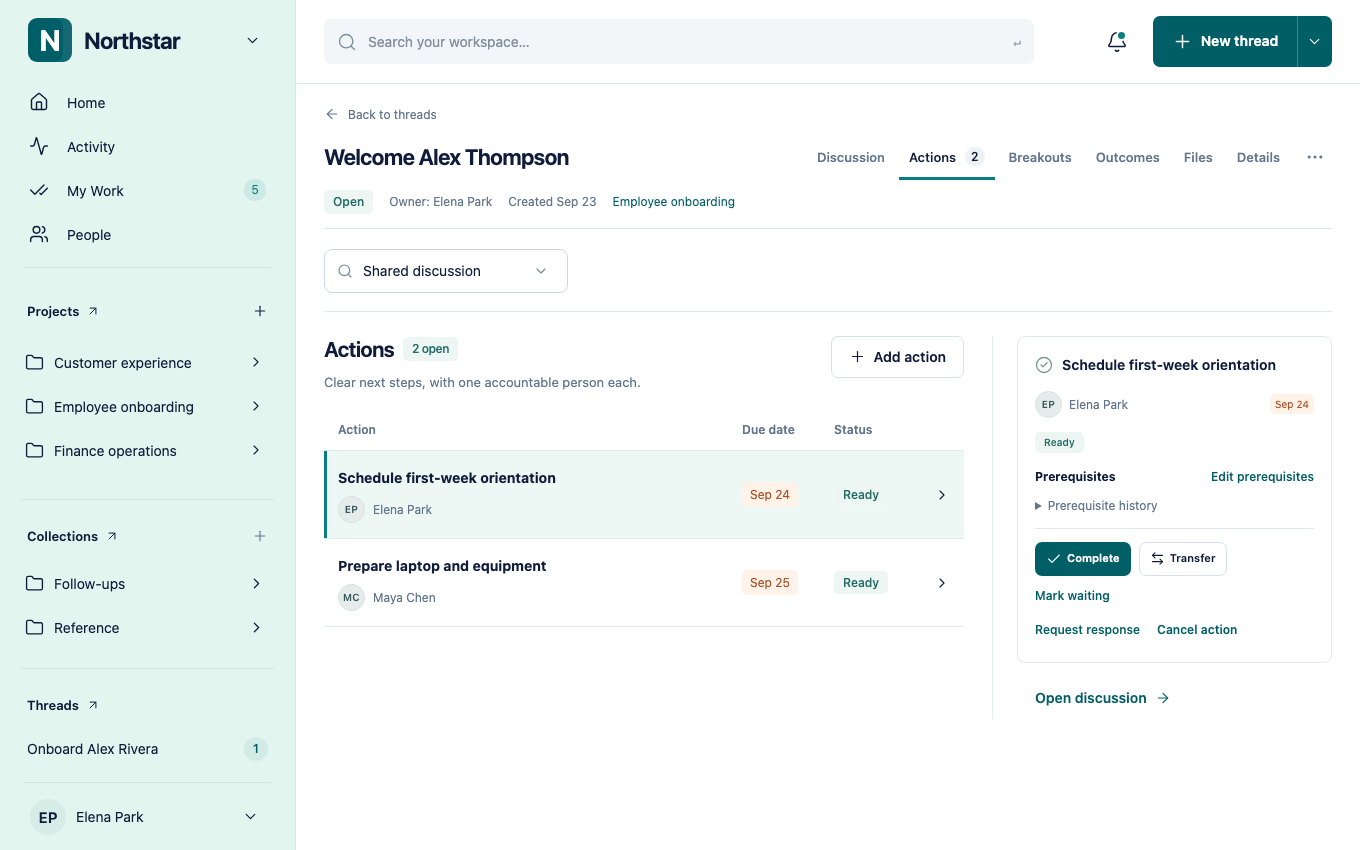Open Elena Park account menu chevron
This screenshot has width=1360, height=850.
[251, 817]
